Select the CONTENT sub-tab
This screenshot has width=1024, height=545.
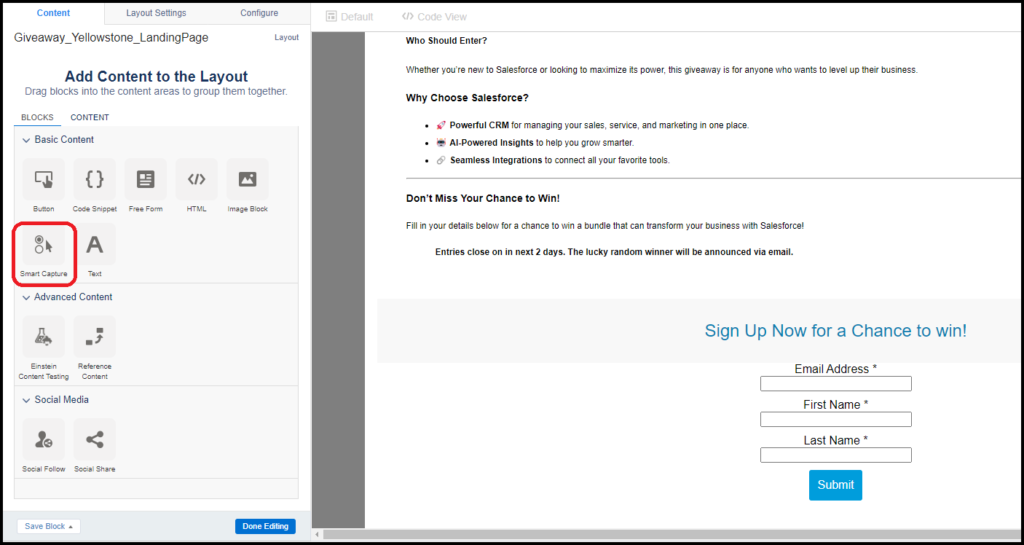pyautogui.click(x=89, y=117)
